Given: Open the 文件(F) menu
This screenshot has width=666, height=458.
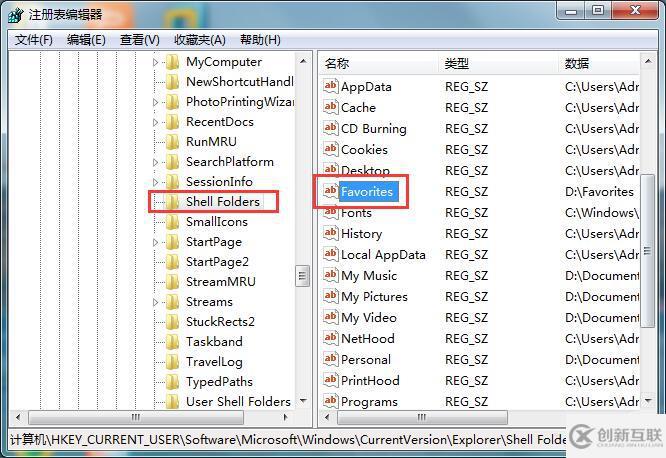Looking at the screenshot, I should pos(34,40).
